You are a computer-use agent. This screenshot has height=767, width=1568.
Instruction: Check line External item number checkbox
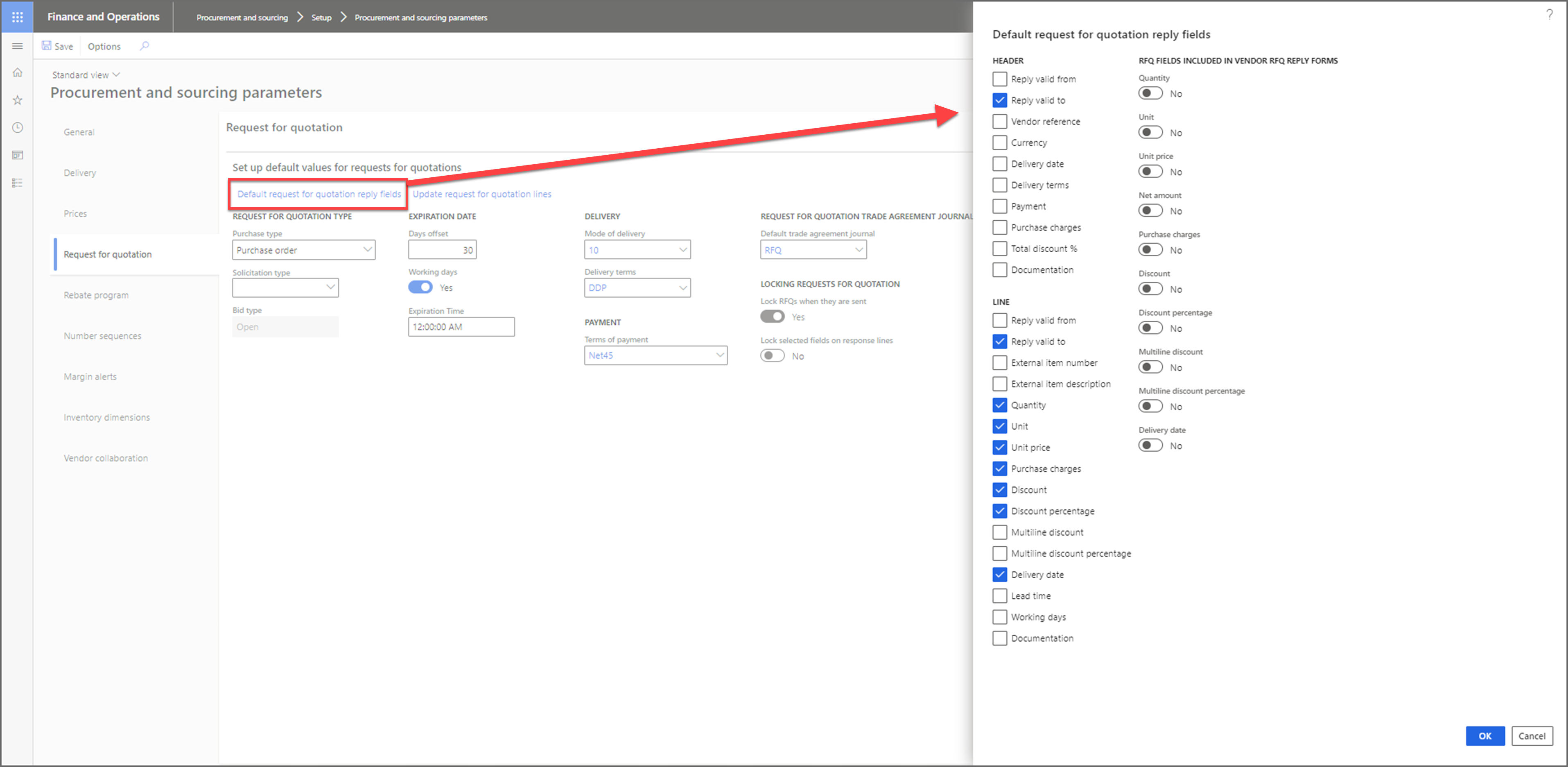999,363
